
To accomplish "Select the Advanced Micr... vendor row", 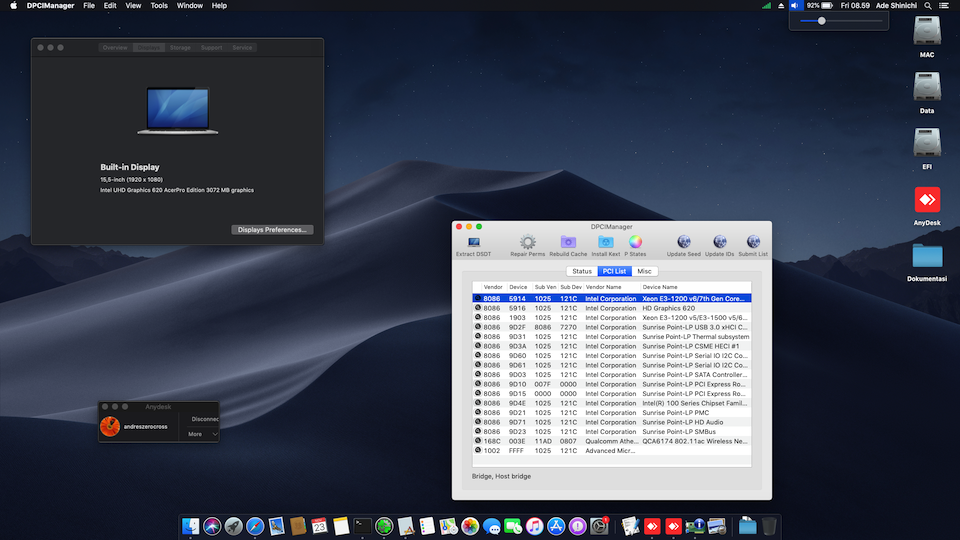I will click(612, 451).
